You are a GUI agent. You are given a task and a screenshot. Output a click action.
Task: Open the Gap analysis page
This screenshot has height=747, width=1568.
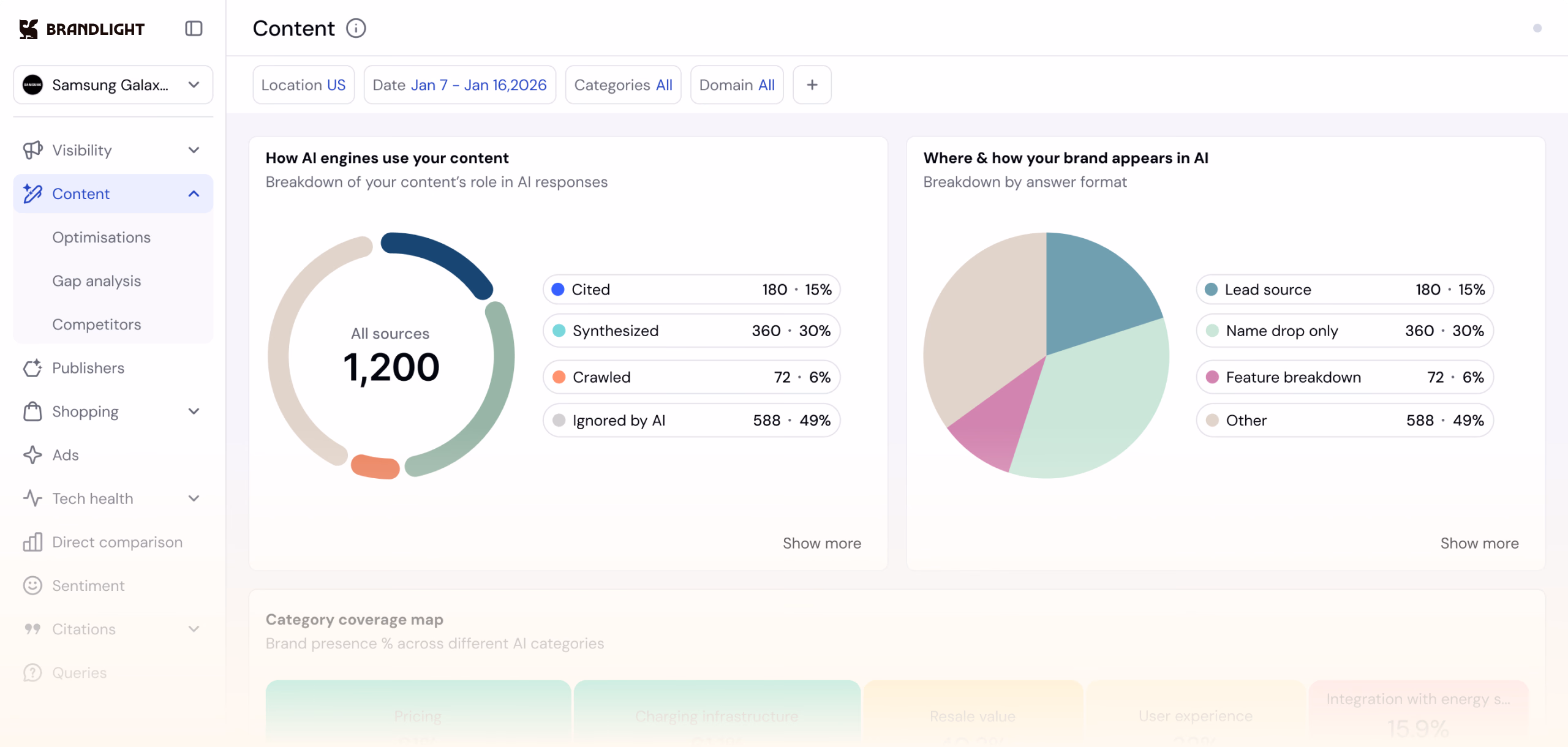[x=97, y=281]
